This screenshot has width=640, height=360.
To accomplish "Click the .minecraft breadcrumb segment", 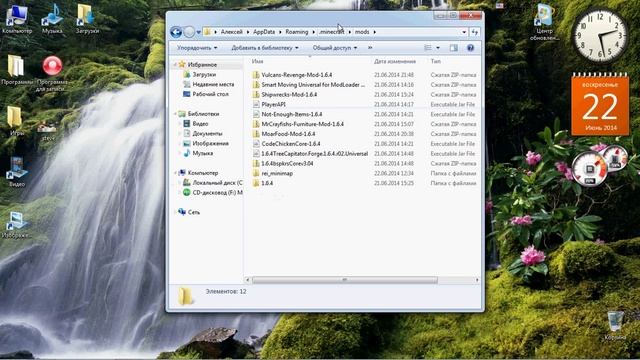I will (x=331, y=32).
